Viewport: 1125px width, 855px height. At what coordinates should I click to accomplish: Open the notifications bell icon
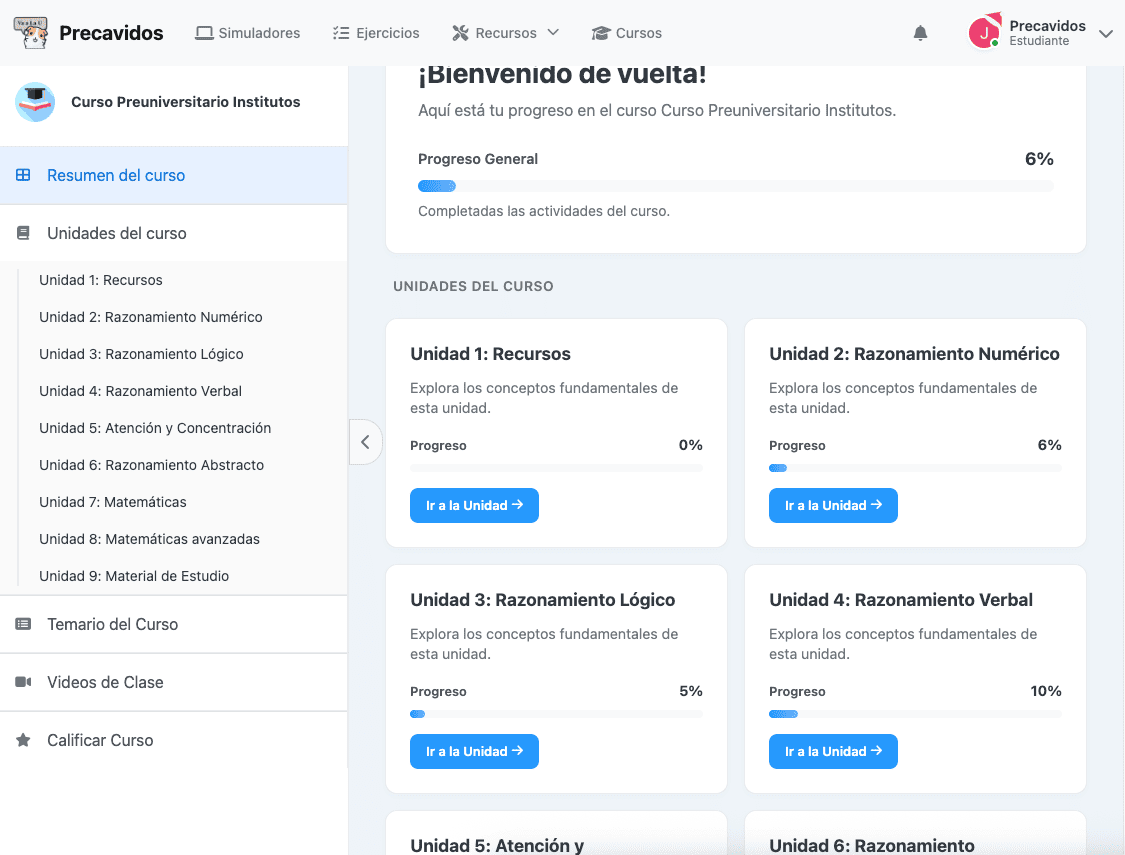920,32
